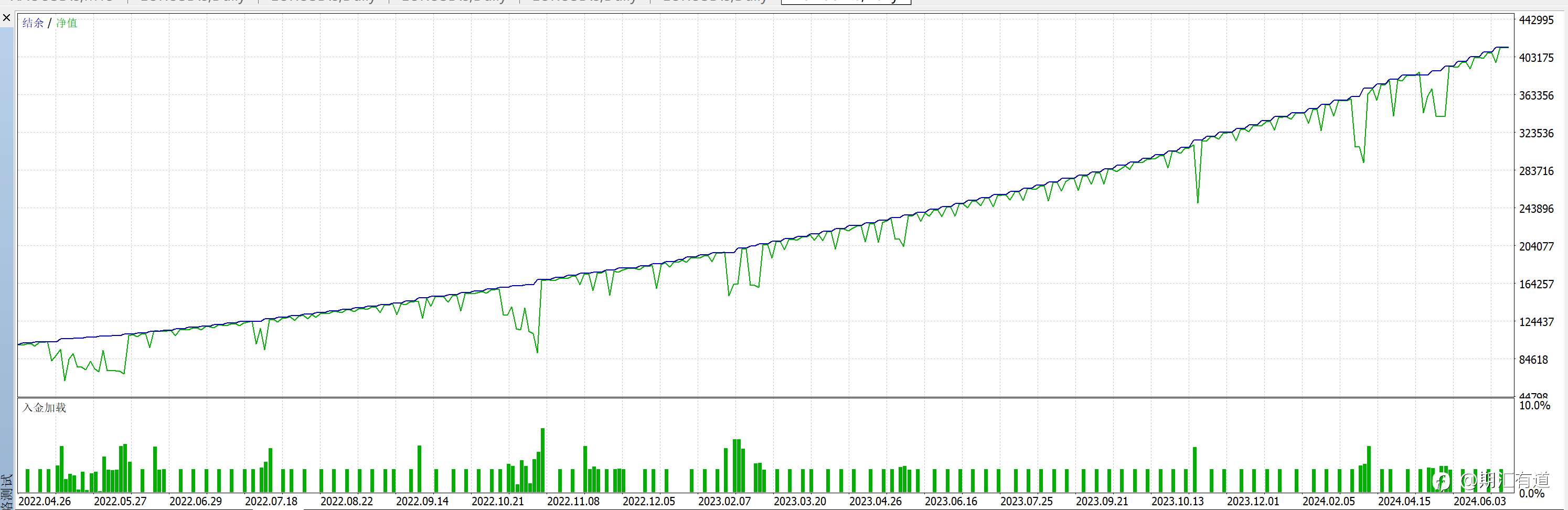Select date label 2022.12.05

[649, 502]
